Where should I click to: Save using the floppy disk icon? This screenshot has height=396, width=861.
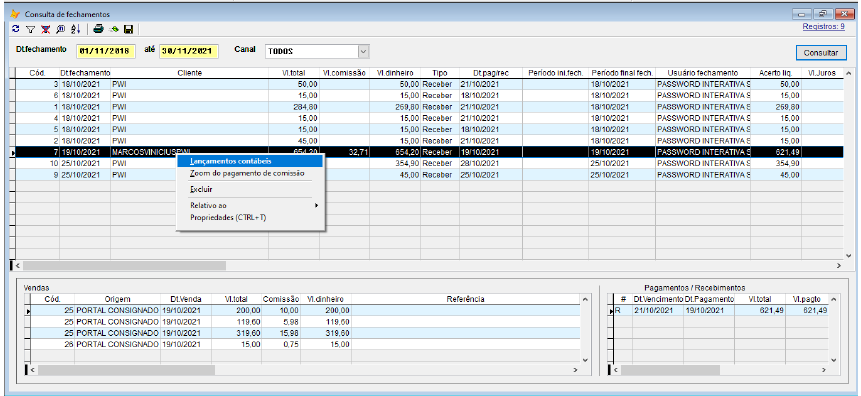point(128,29)
